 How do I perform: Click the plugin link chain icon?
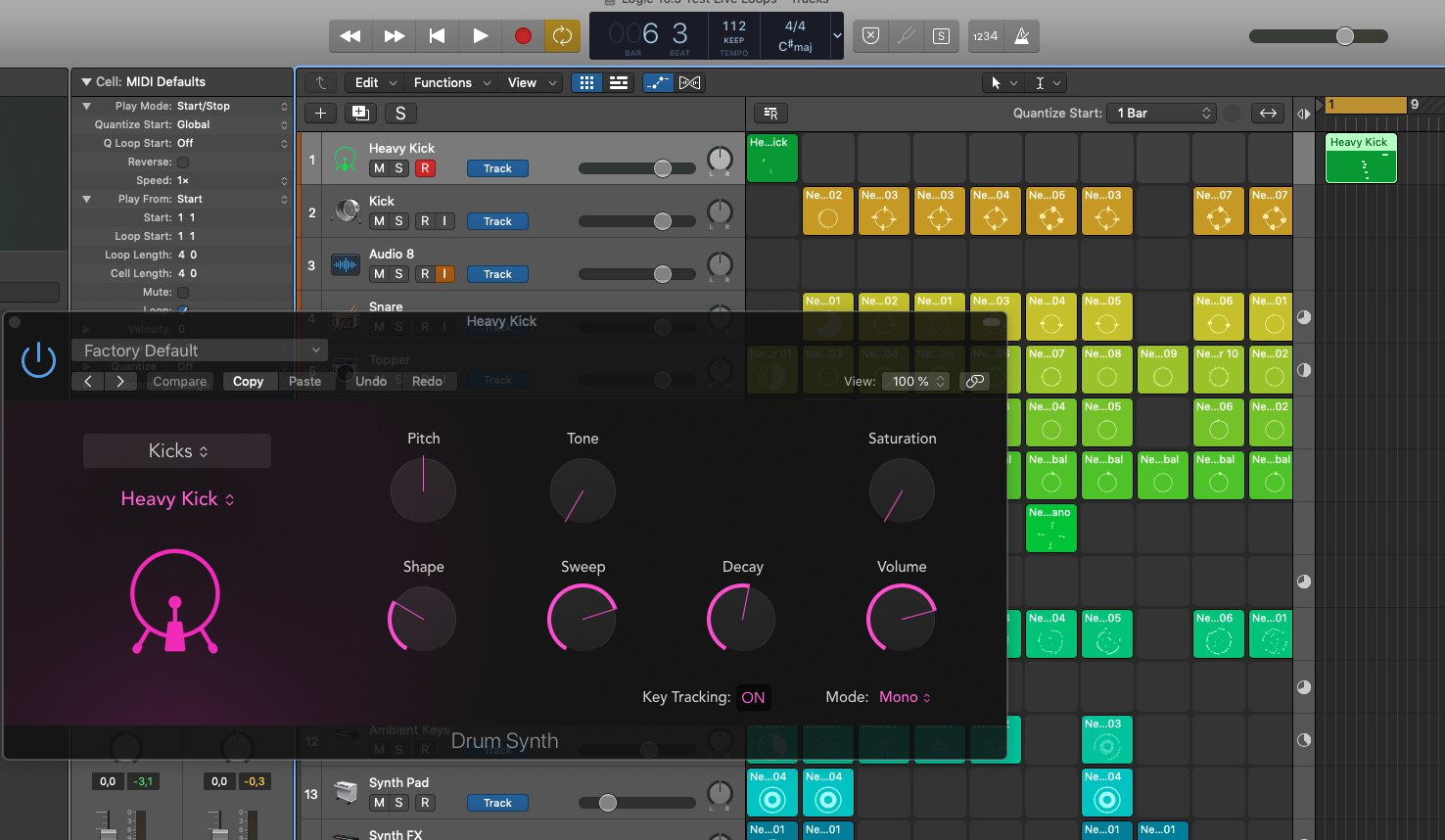point(974,381)
